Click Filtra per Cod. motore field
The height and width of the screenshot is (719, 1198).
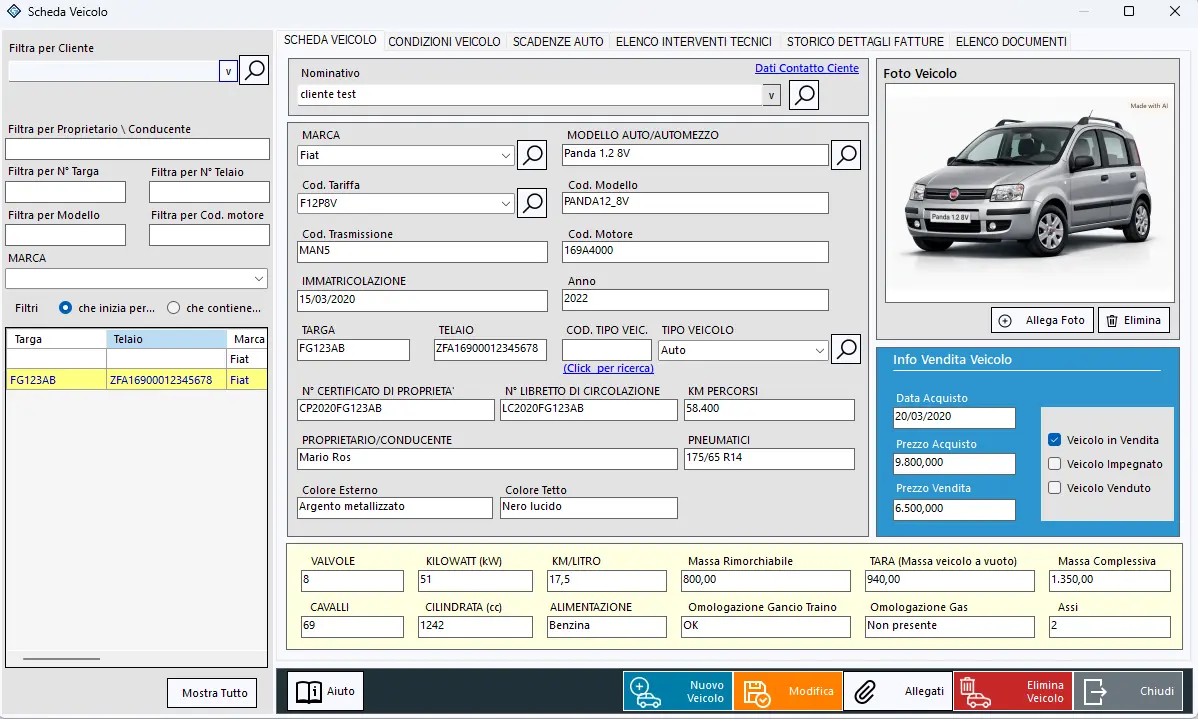tap(209, 235)
